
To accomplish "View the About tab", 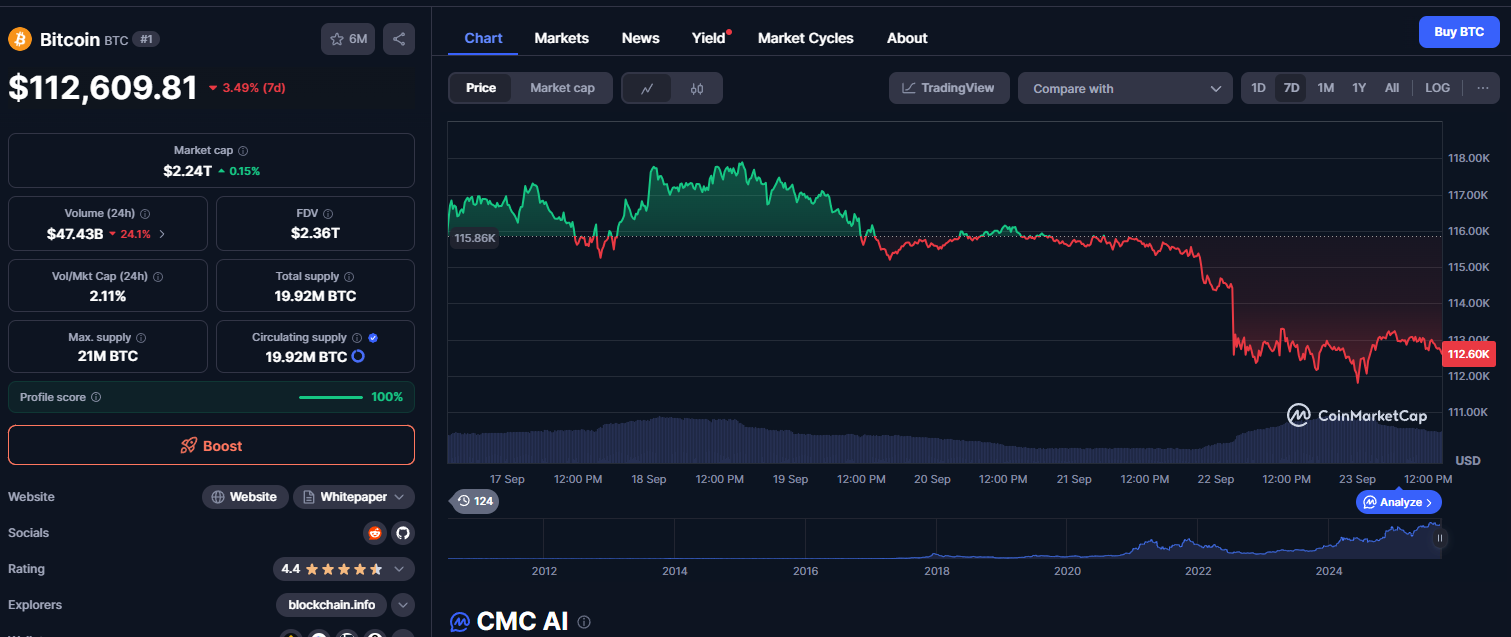I will (907, 38).
